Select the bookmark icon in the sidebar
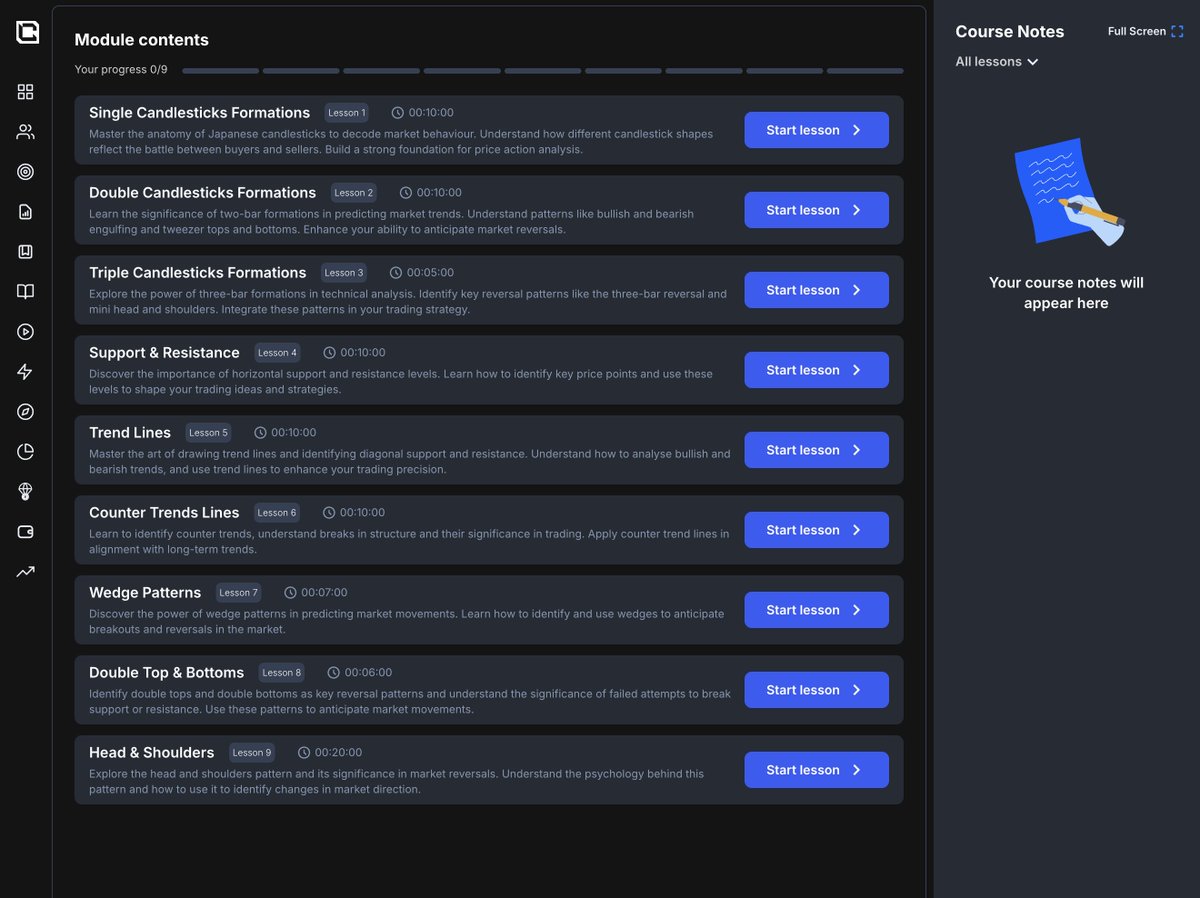1200x898 pixels. coord(25,251)
